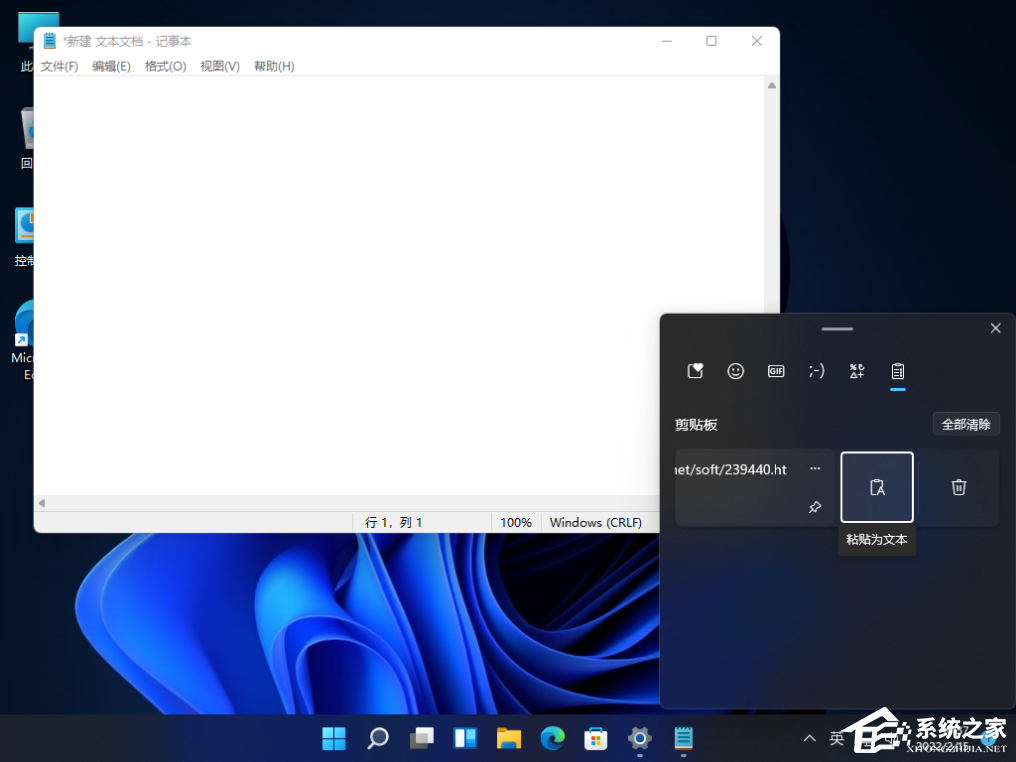Screen dimensions: 1016x762
Task: Open the 编辑(E) menu in Notepad
Action: [111, 66]
